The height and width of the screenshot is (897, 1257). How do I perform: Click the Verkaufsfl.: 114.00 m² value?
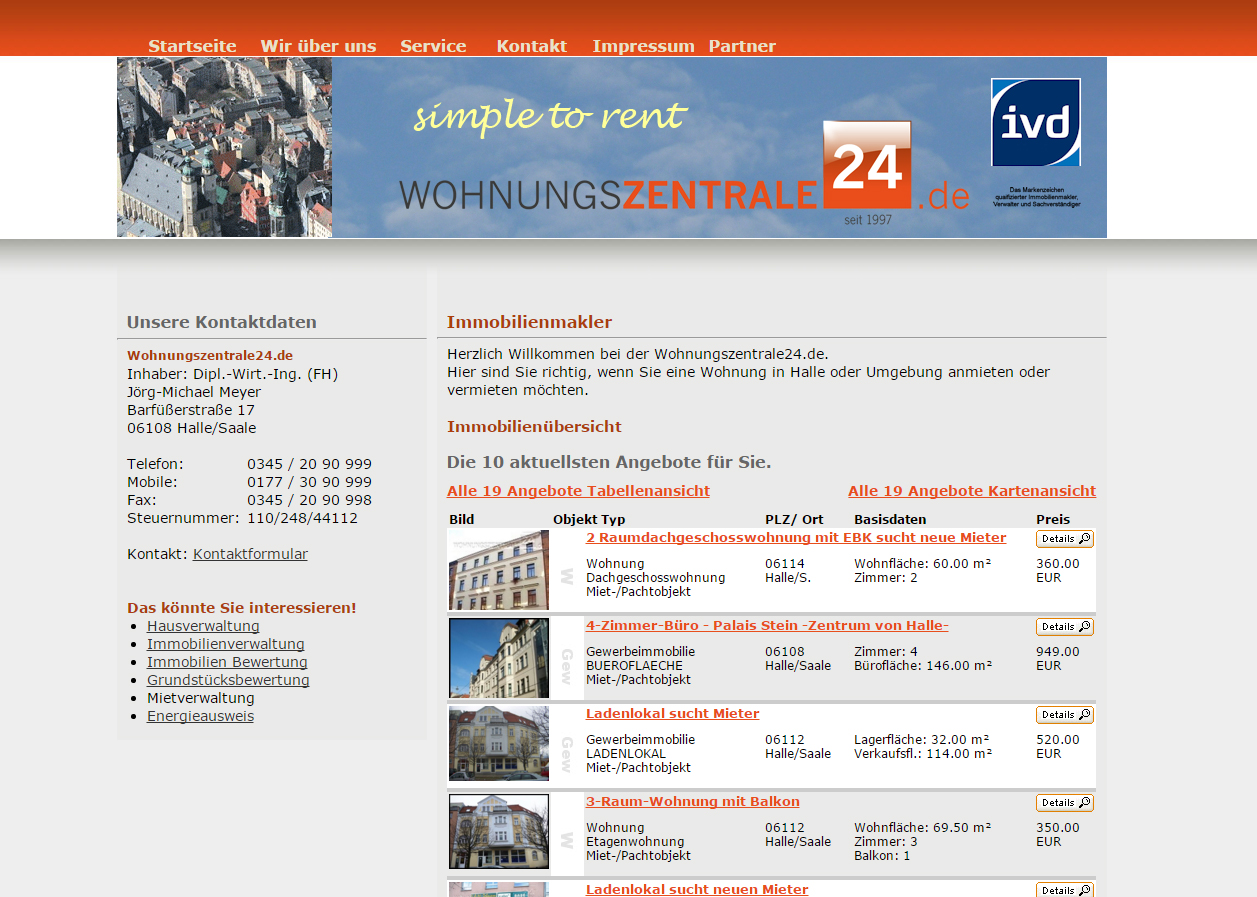pos(922,754)
